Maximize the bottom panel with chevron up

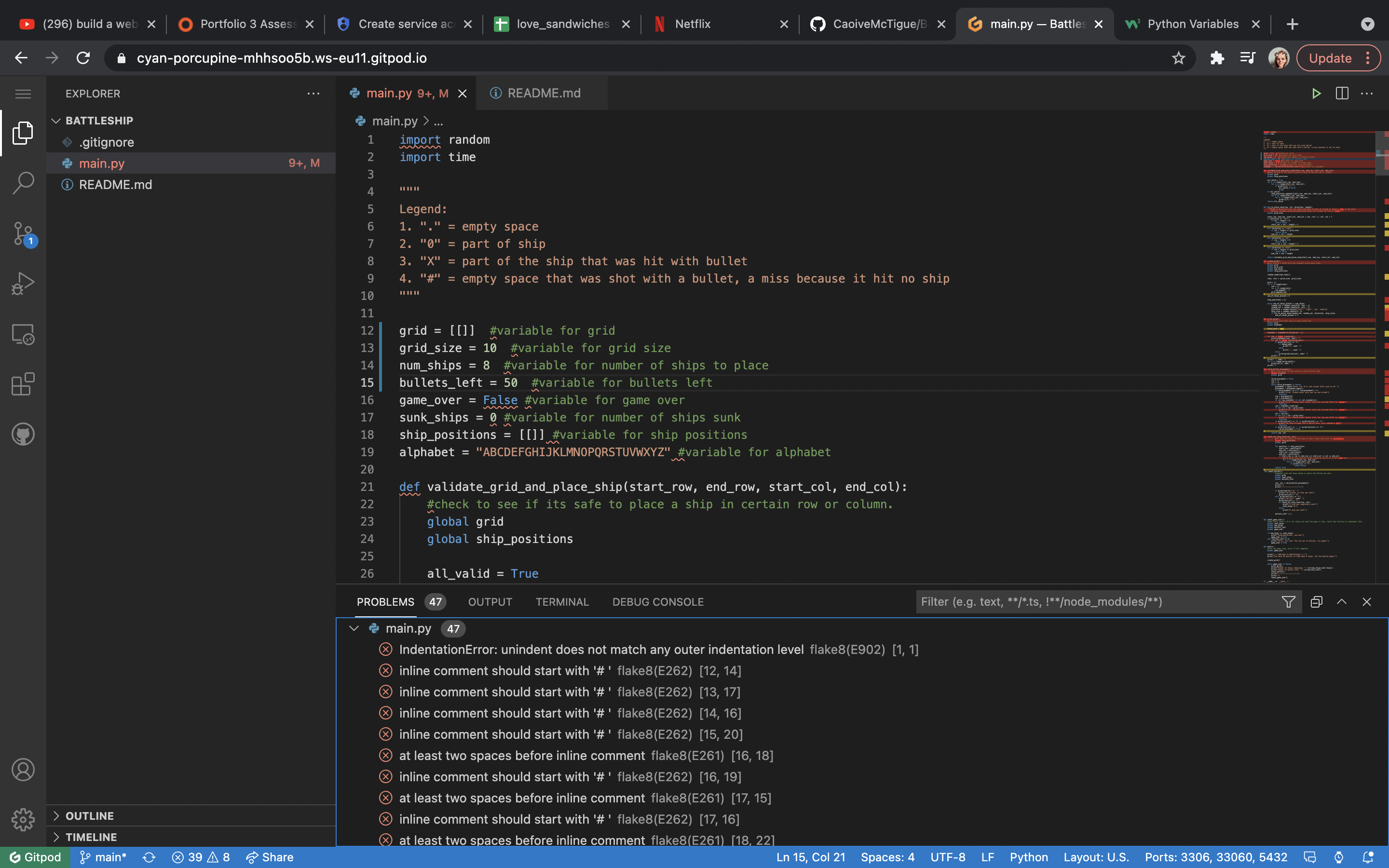1341,602
